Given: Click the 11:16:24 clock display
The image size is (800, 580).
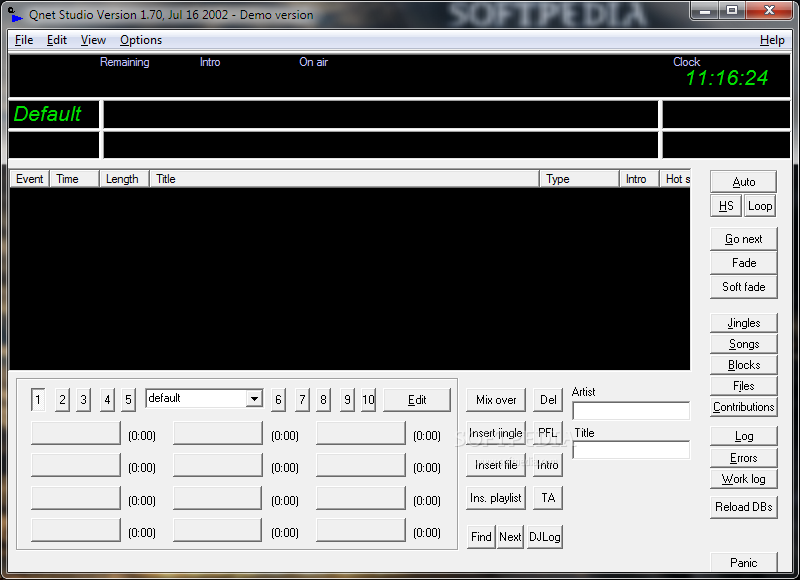Looking at the screenshot, I should [727, 78].
